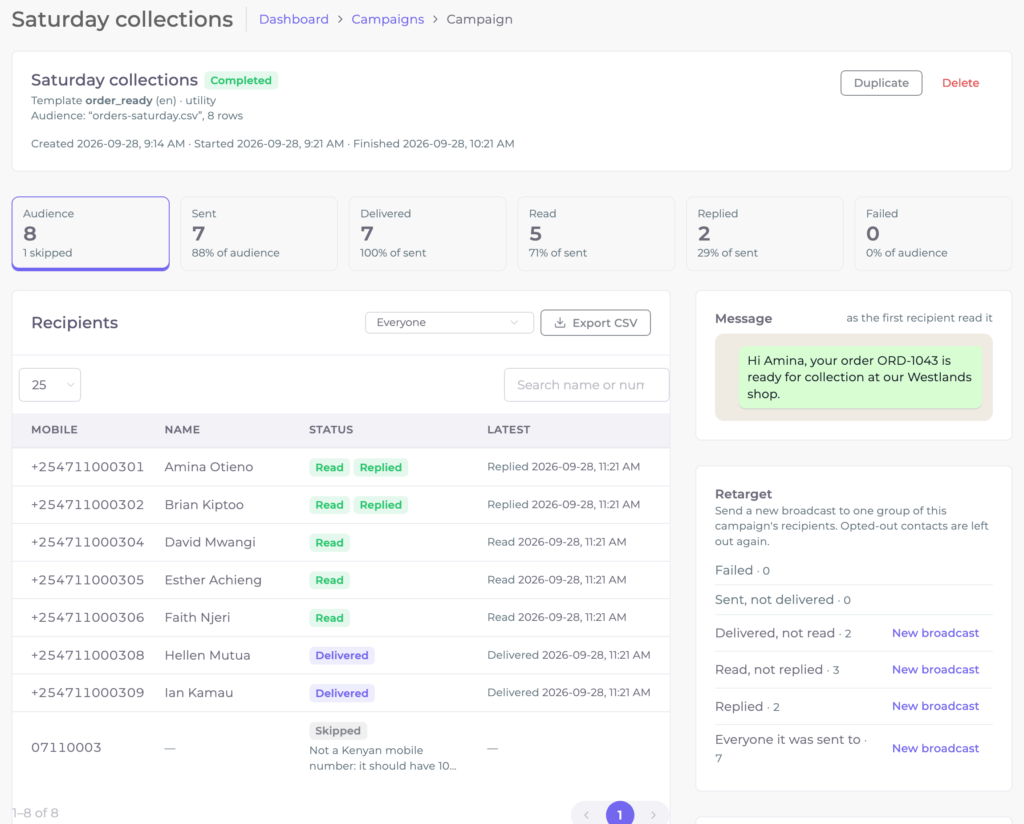Switch to the Read stat card
The width and height of the screenshot is (1024, 824).
point(596,233)
